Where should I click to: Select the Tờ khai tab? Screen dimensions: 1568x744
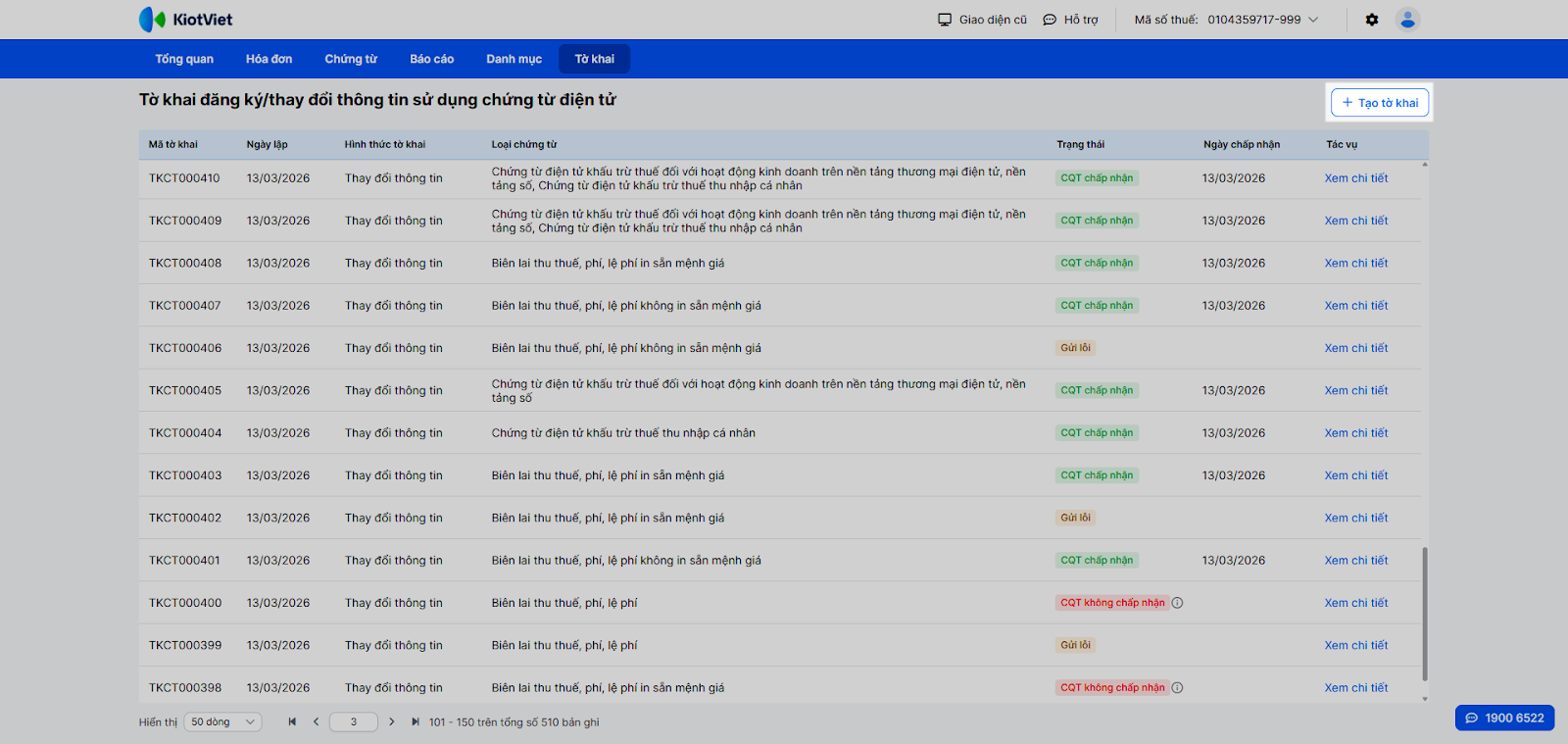click(x=595, y=59)
